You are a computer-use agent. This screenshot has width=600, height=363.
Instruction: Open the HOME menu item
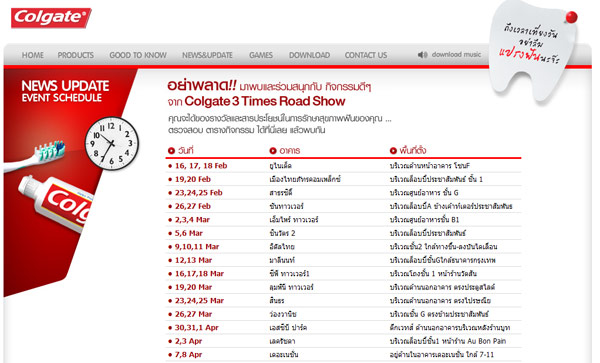pos(33,55)
